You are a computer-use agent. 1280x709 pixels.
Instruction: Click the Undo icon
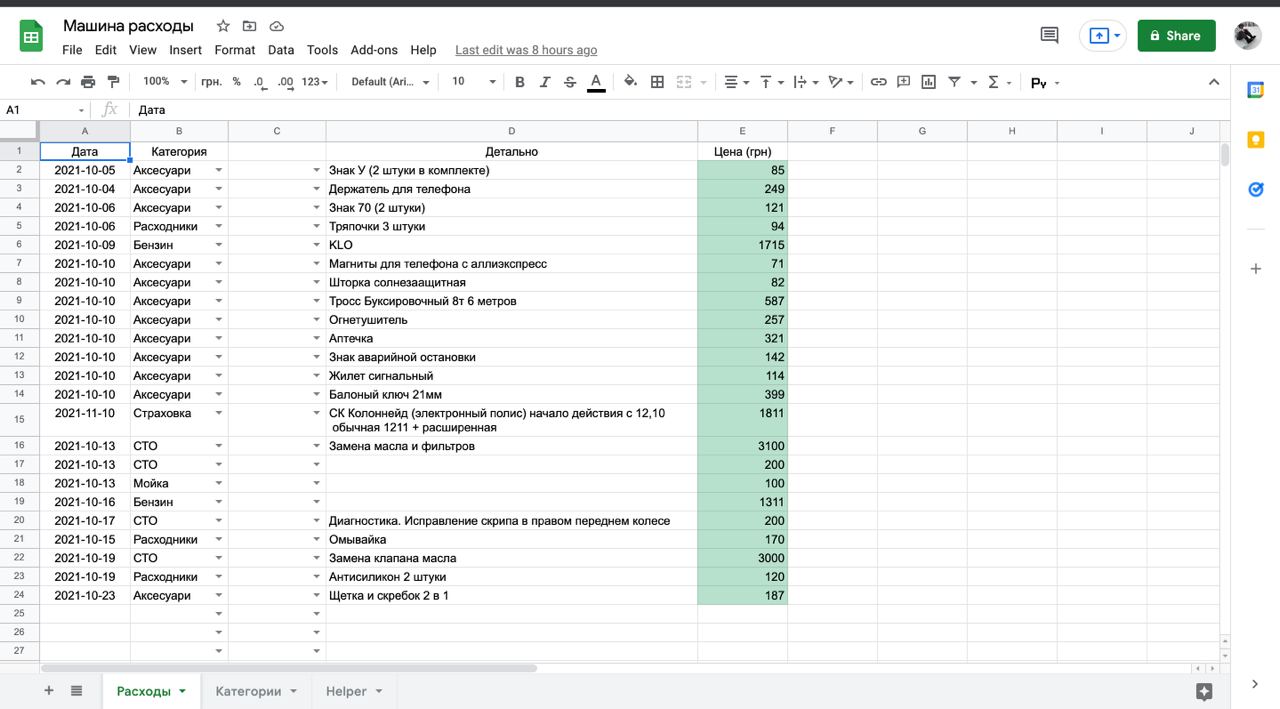click(x=38, y=82)
